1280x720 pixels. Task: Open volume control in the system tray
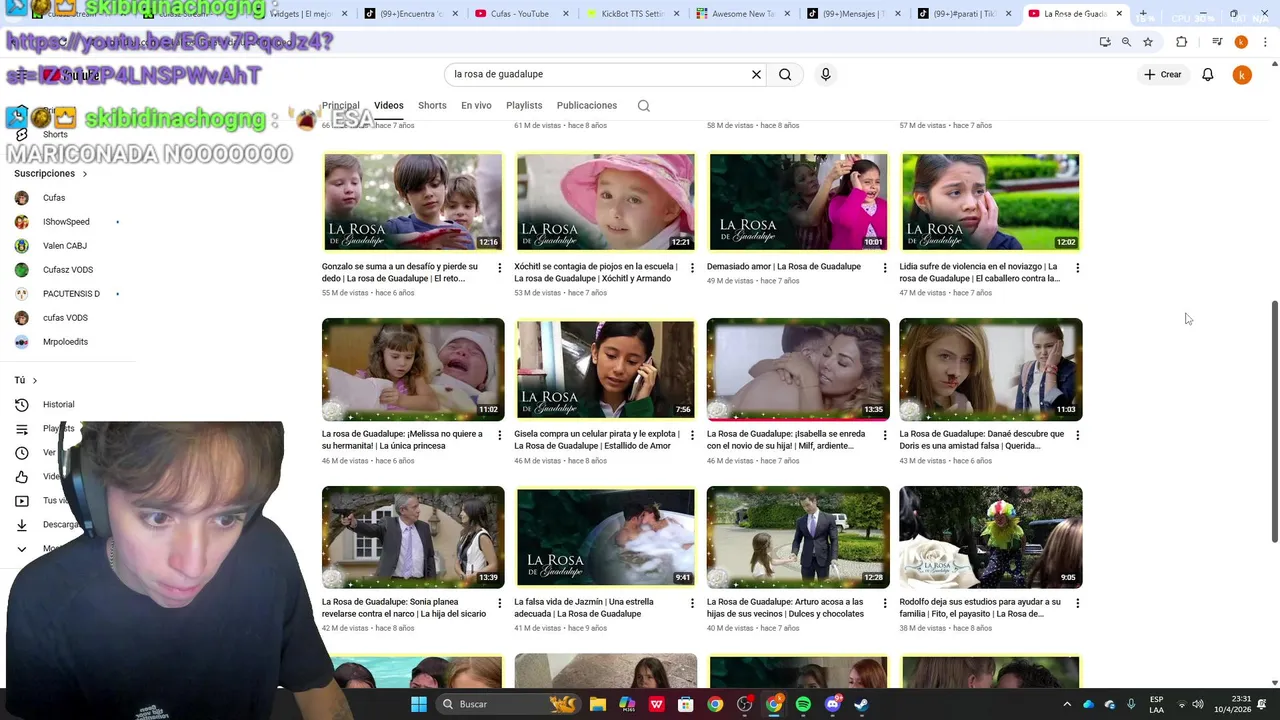[x=1198, y=704]
